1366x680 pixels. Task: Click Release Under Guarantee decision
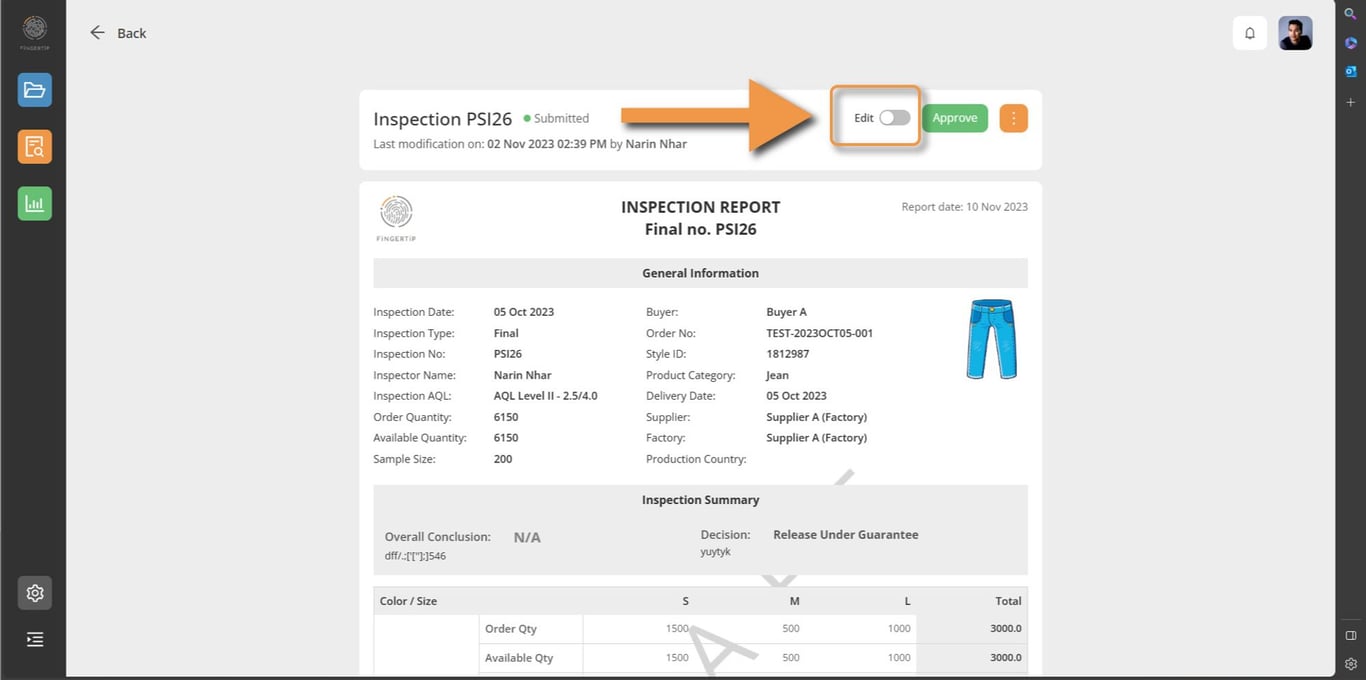coord(846,535)
